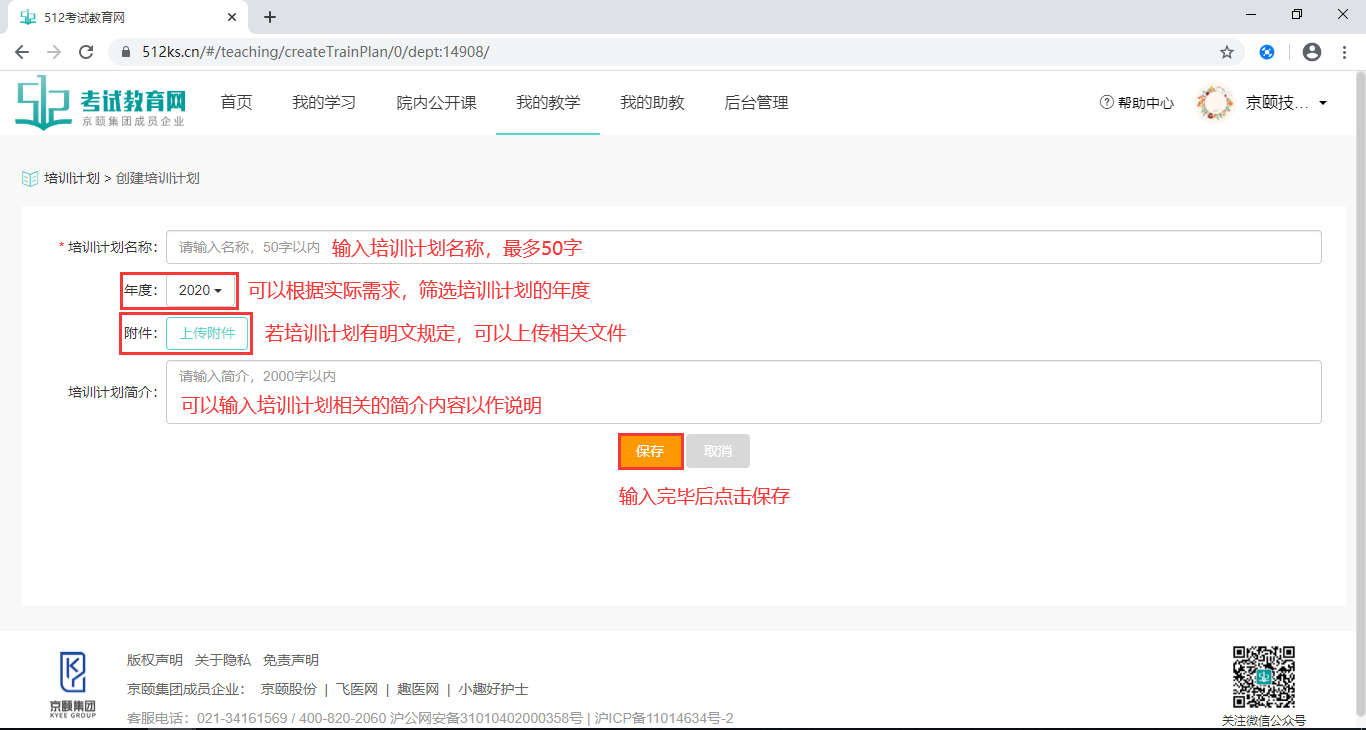This screenshot has height=730, width=1366.
Task: Click the 512 考试教育网 site logo
Action: (101, 102)
